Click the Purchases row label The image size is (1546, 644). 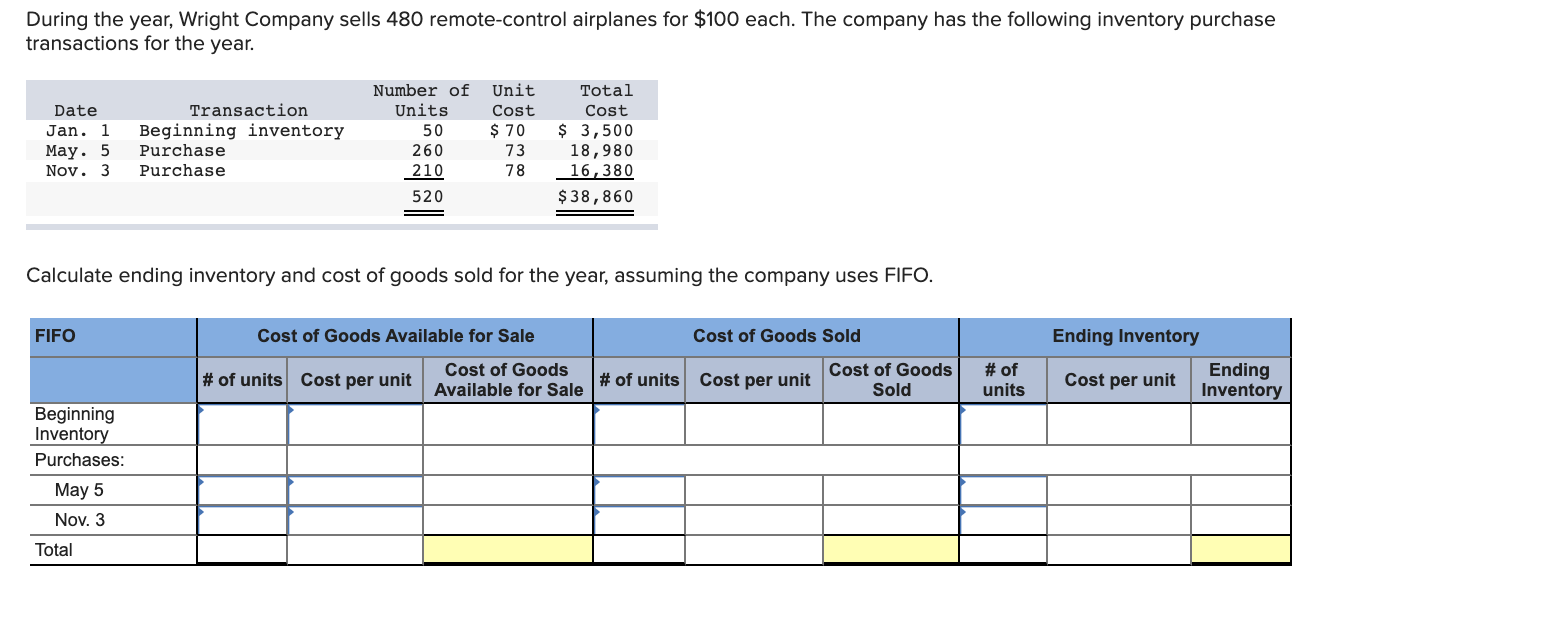click(x=80, y=460)
